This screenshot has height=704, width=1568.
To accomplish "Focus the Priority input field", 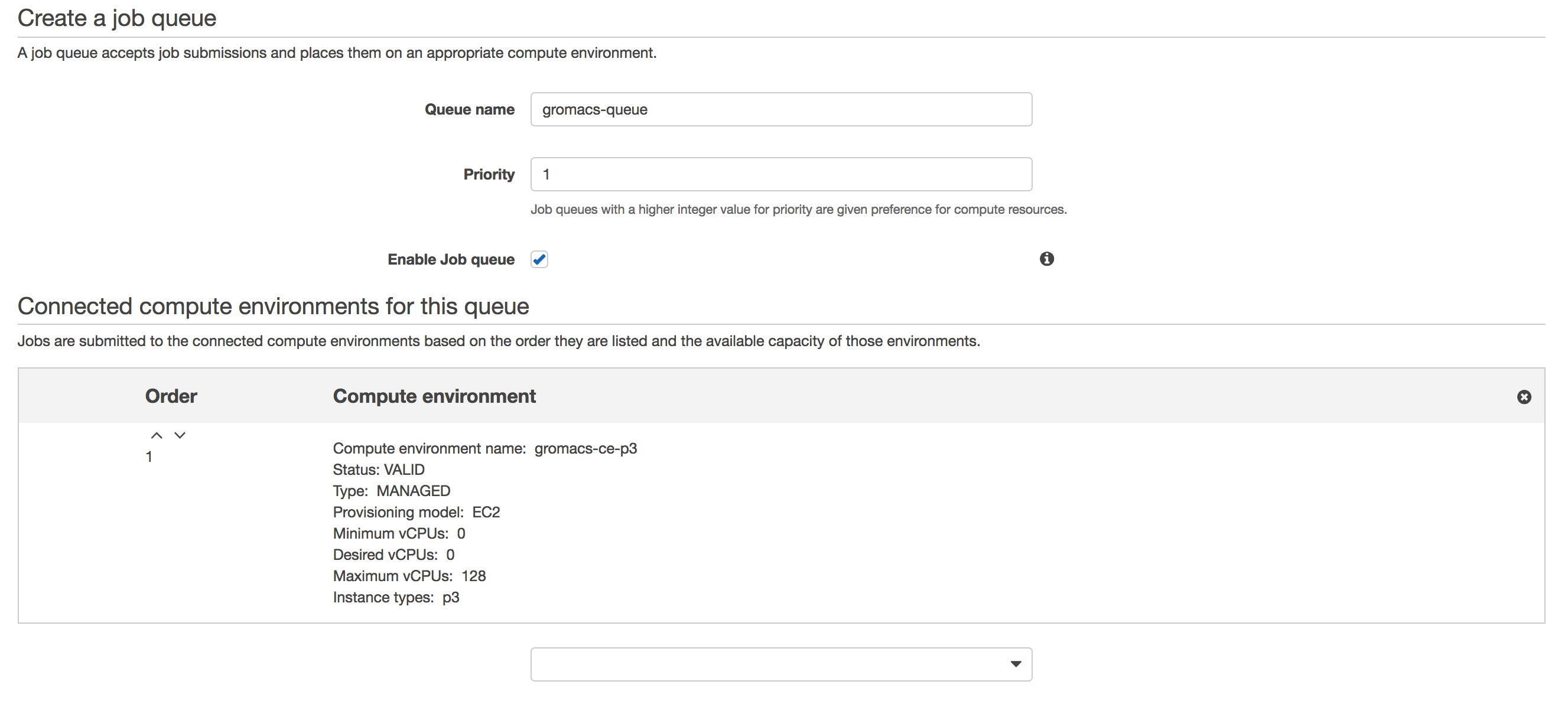I will [x=781, y=175].
